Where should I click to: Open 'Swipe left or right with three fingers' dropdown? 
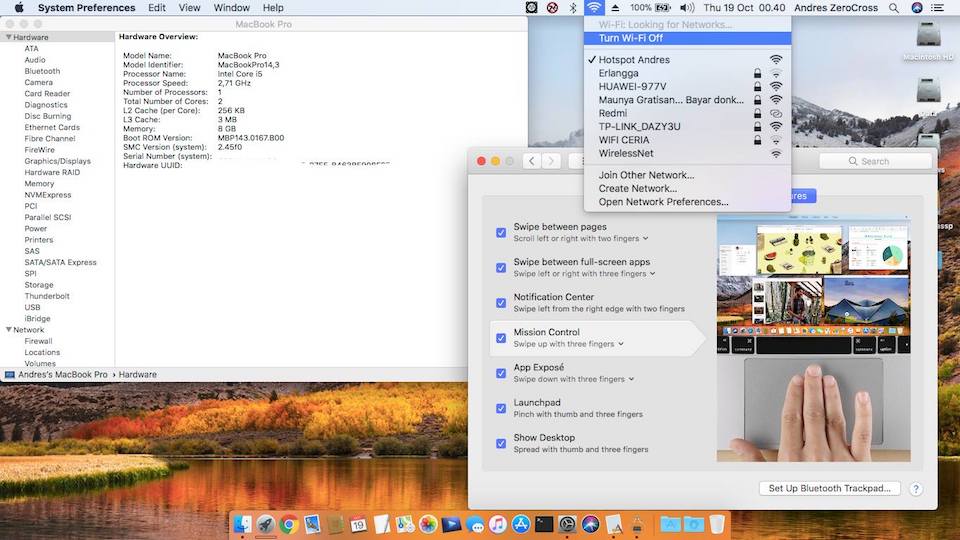pyautogui.click(x=584, y=274)
